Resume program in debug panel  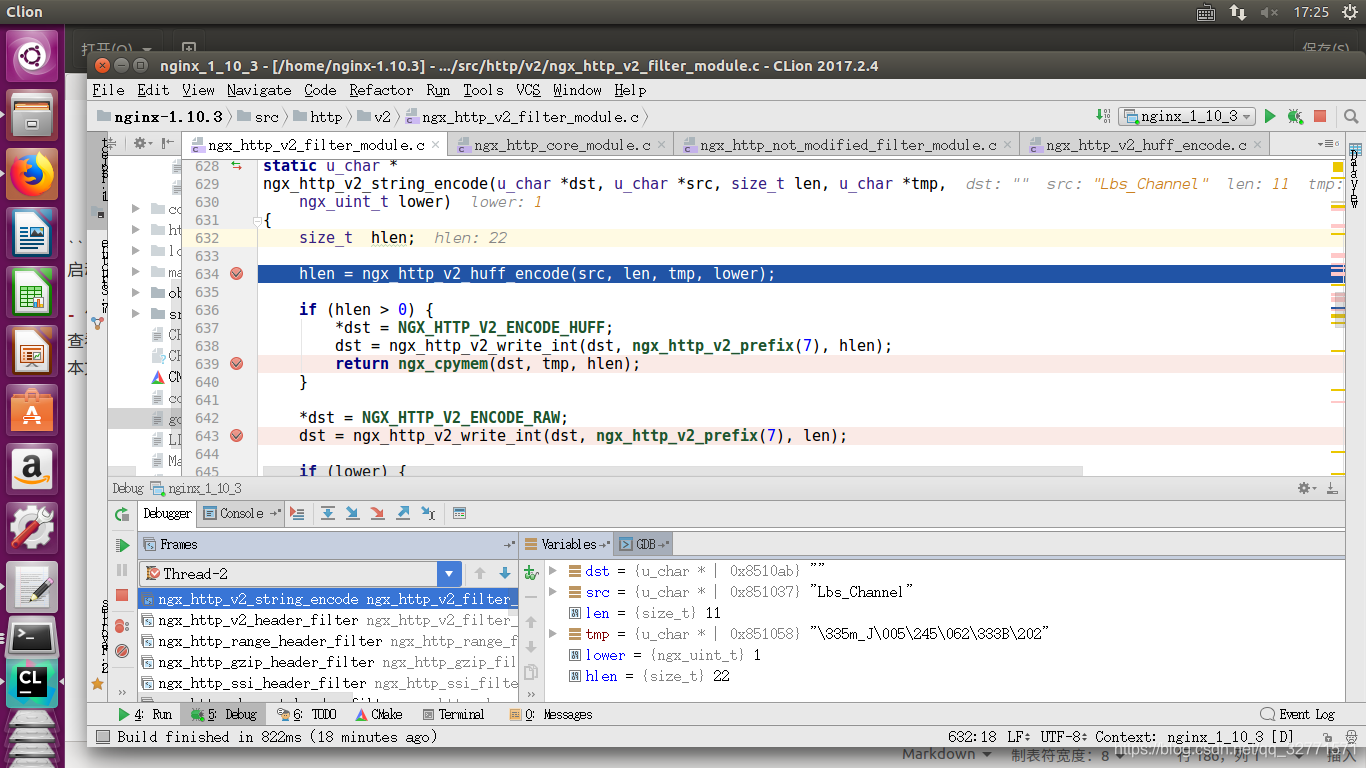tap(122, 545)
